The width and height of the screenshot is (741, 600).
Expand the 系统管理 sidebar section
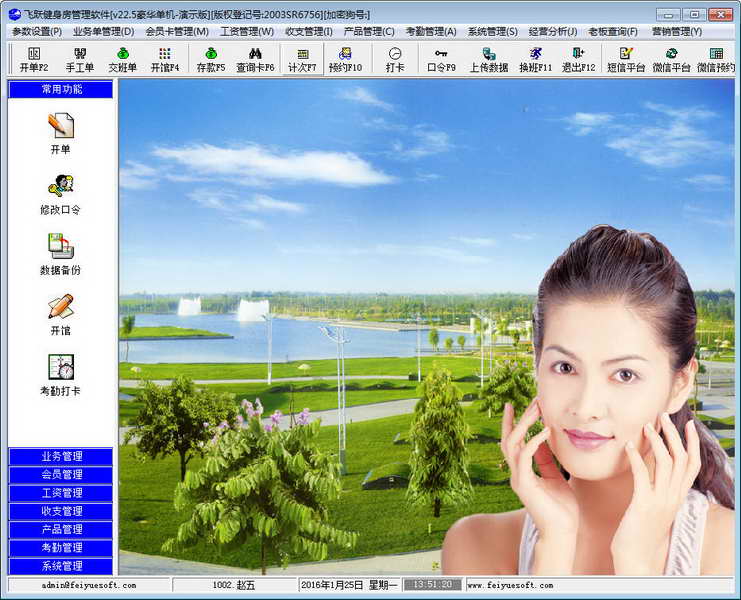coord(61,566)
